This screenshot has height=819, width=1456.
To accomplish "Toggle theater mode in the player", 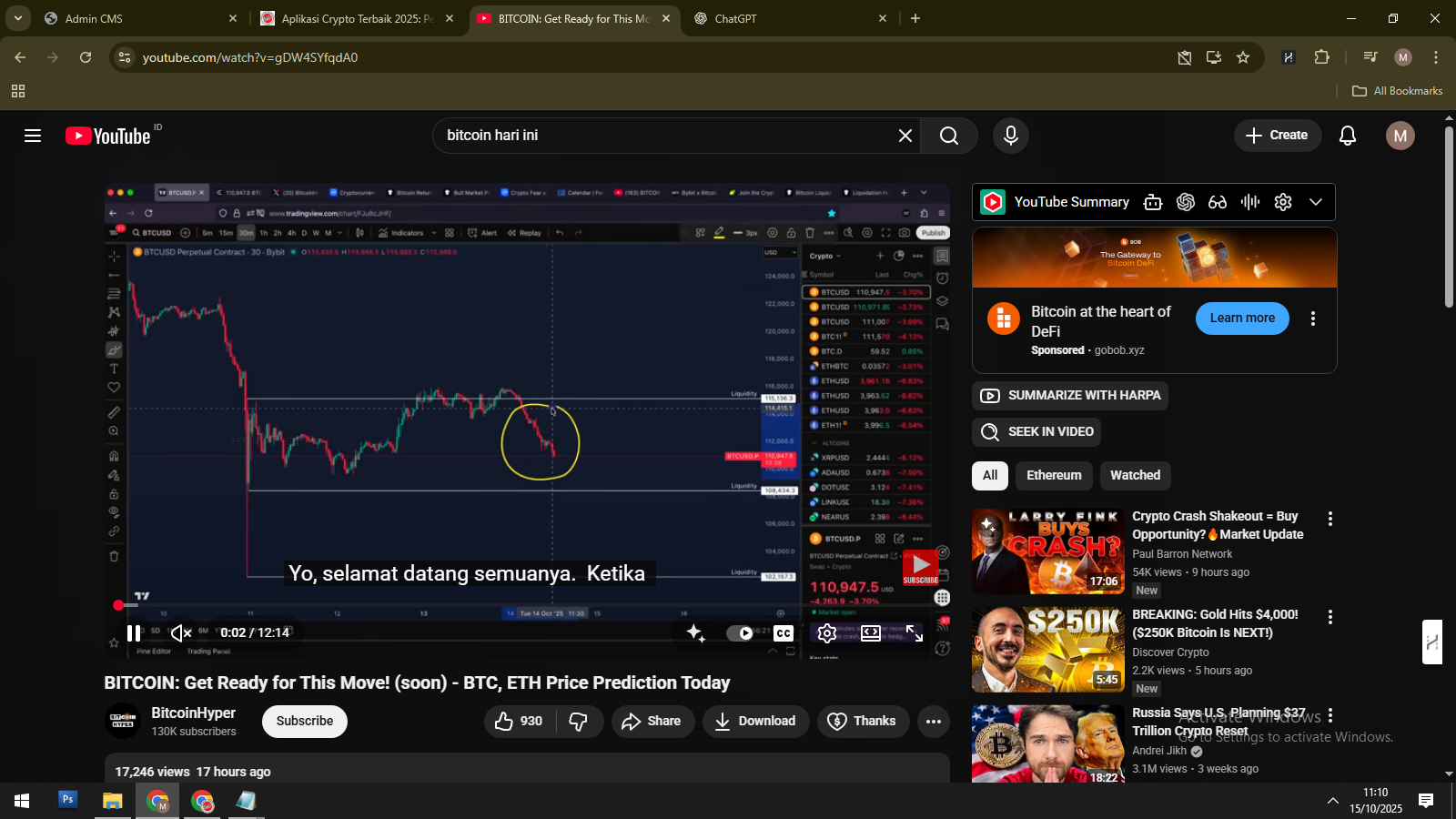I will [x=870, y=633].
